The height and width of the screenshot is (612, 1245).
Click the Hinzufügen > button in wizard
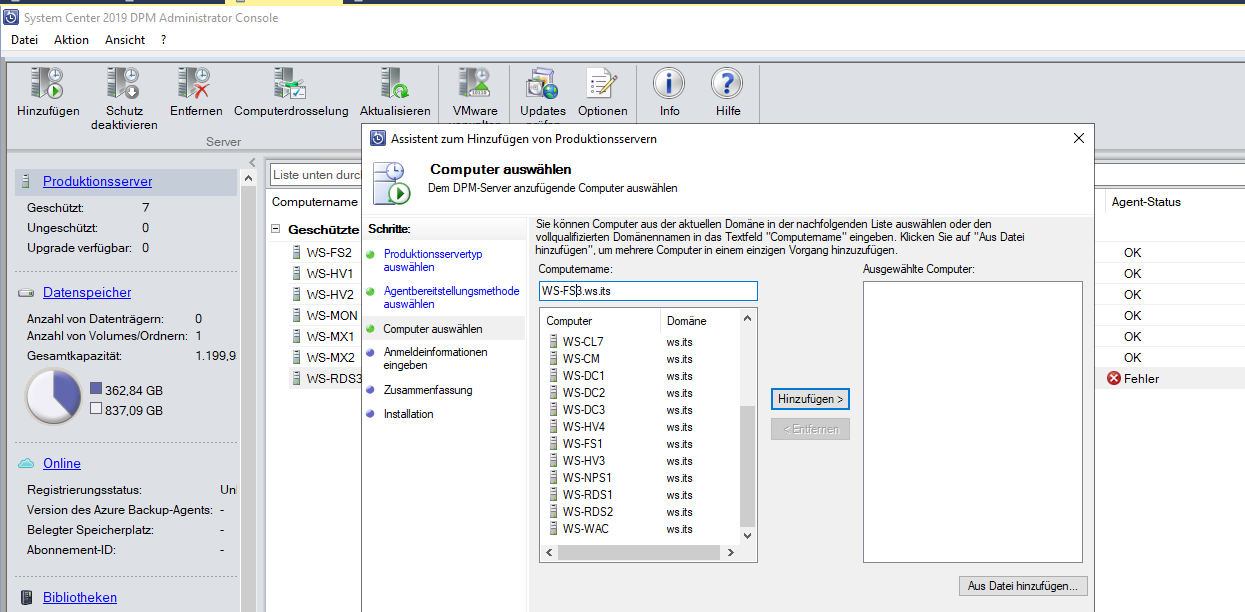click(x=810, y=399)
